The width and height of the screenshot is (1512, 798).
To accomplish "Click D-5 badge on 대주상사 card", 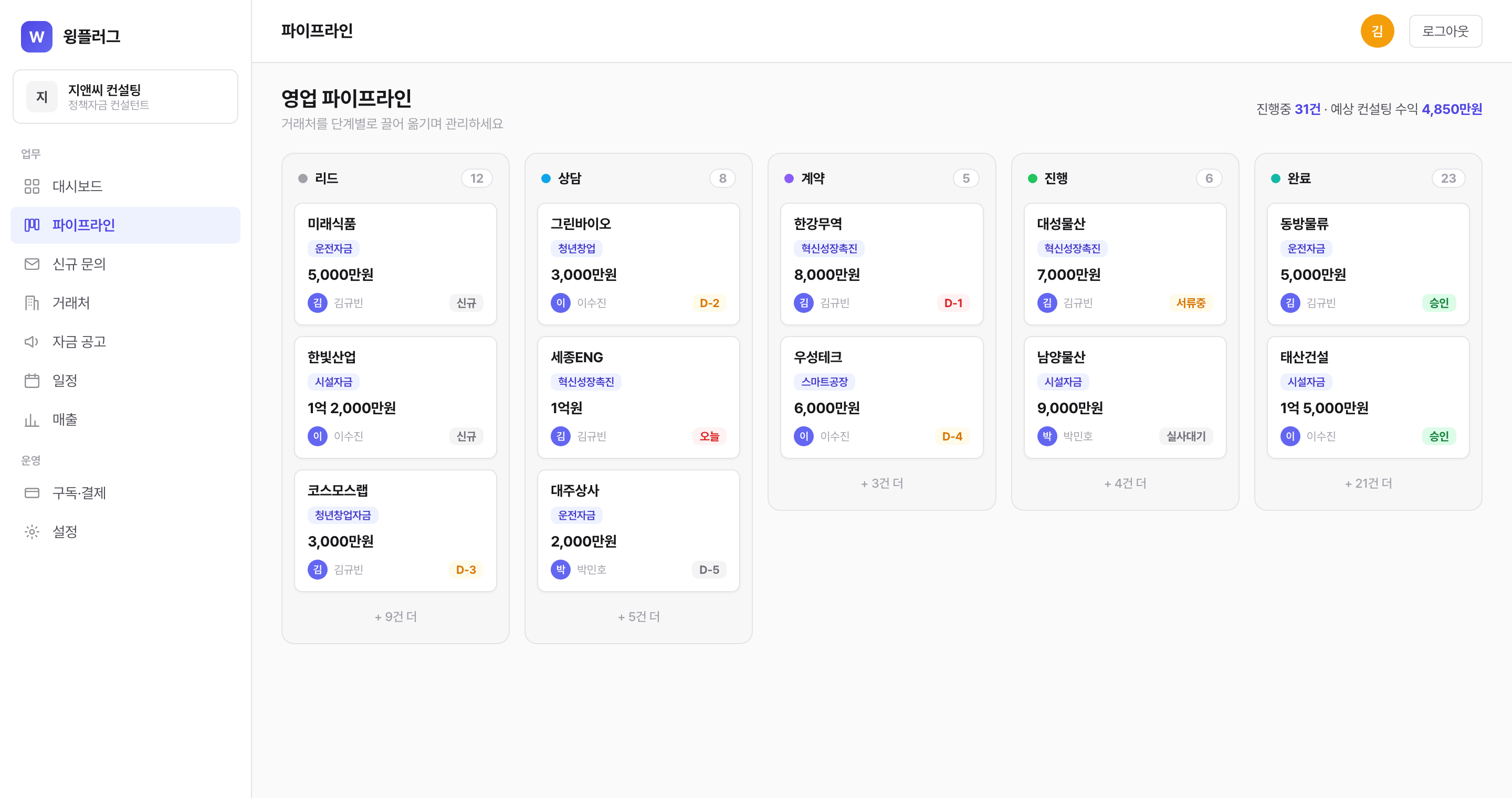I will click(709, 569).
